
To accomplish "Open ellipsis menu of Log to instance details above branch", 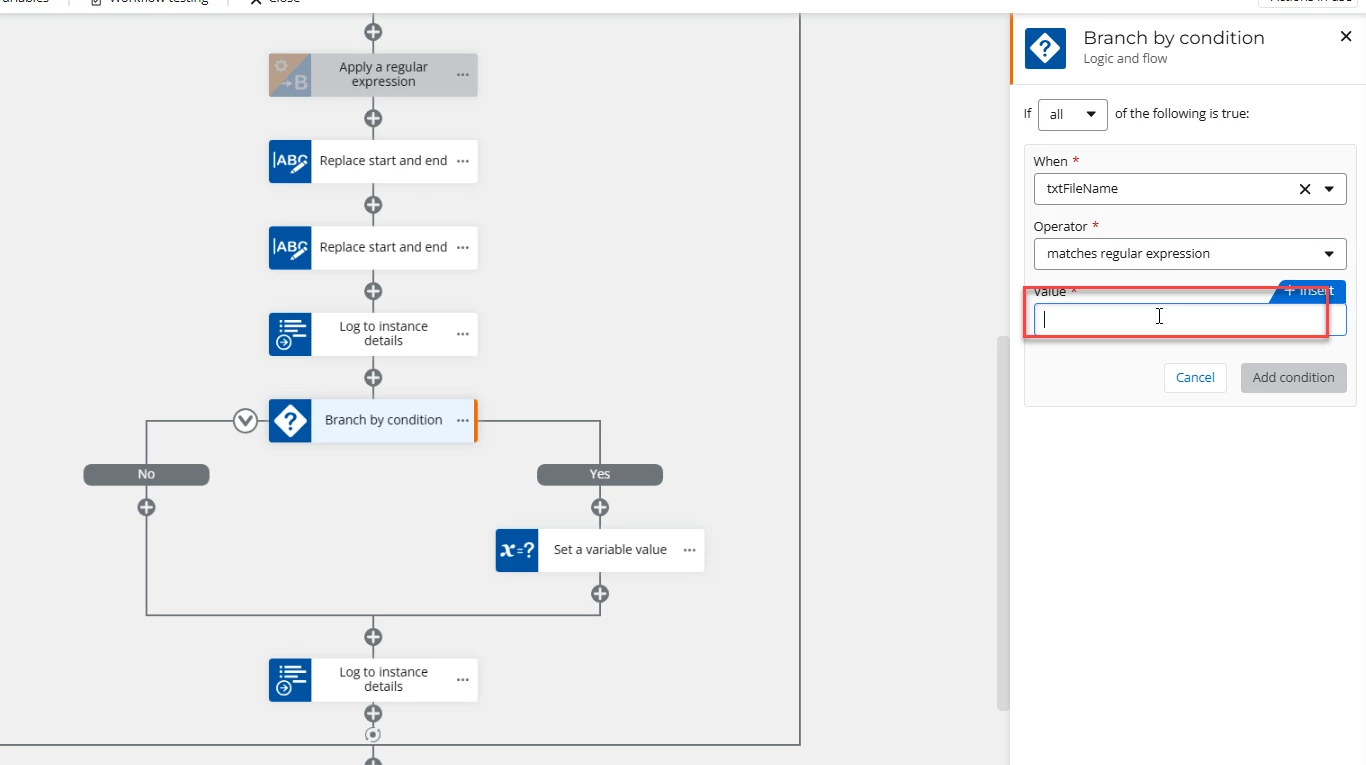I will (x=462, y=334).
